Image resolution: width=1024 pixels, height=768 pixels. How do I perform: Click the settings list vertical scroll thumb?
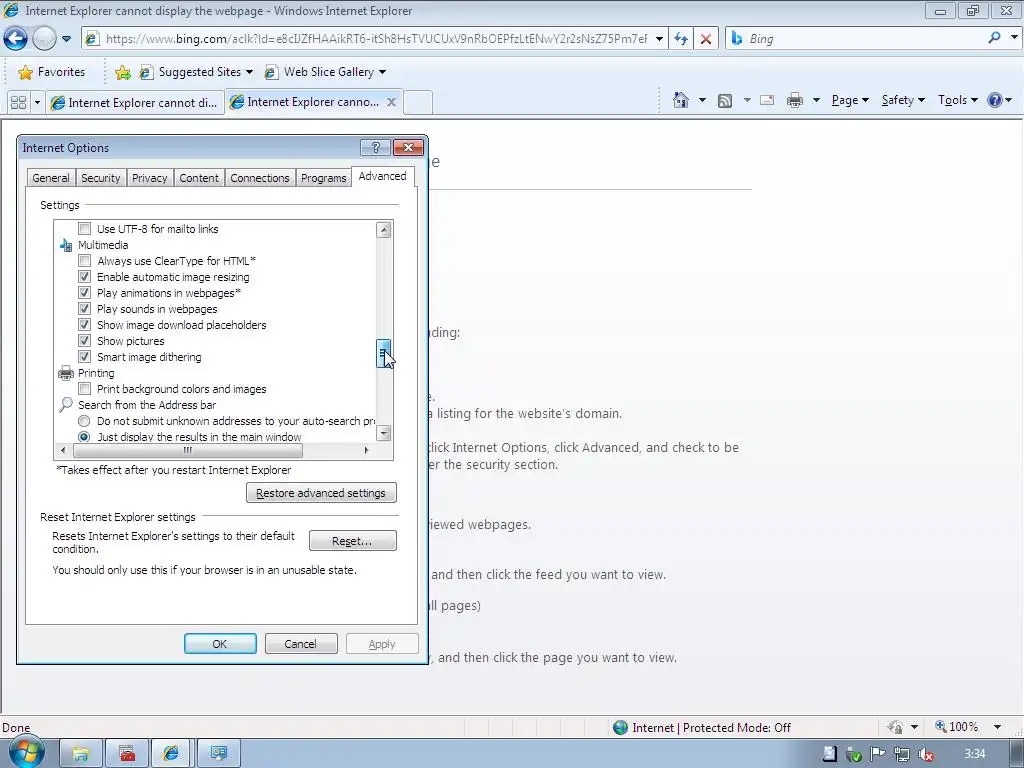[x=384, y=353]
